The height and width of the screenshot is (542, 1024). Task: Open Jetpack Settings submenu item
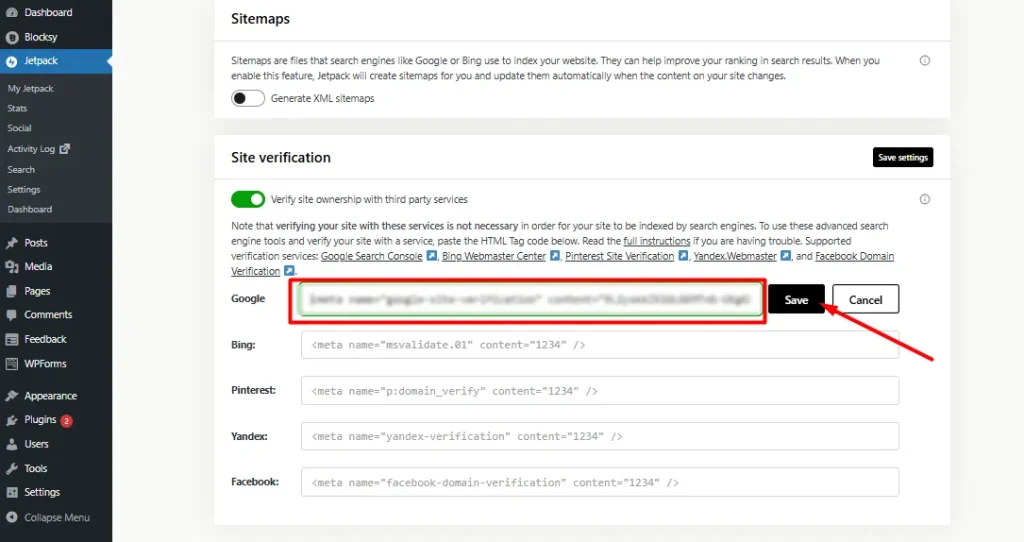point(24,189)
